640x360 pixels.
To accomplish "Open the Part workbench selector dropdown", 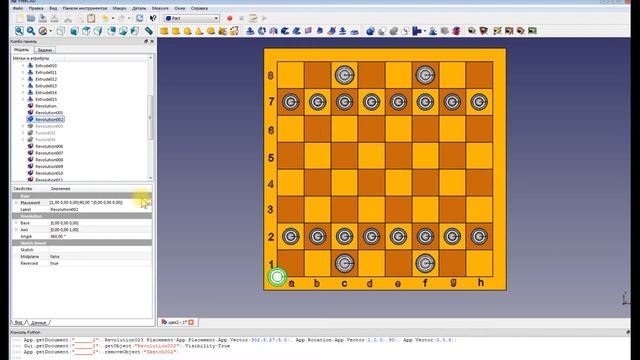I will pyautogui.click(x=192, y=18).
